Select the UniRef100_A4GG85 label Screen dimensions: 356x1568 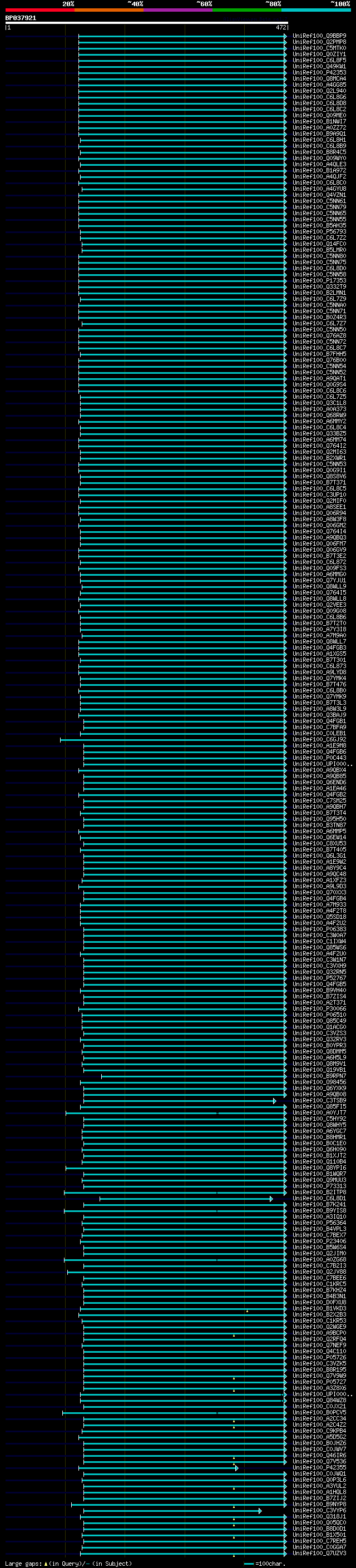(319, 85)
